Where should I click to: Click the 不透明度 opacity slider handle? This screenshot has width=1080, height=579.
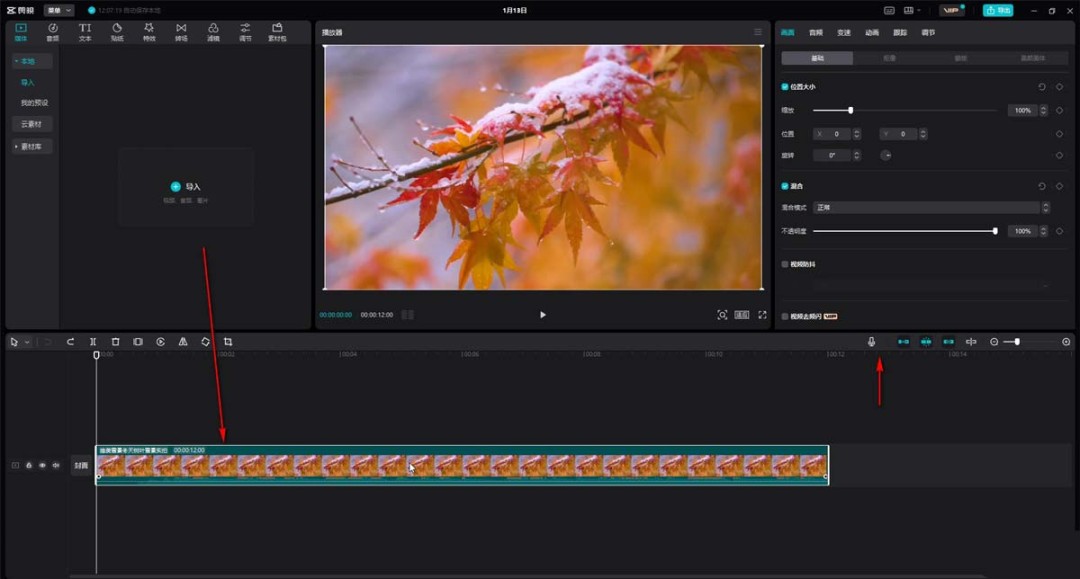995,231
